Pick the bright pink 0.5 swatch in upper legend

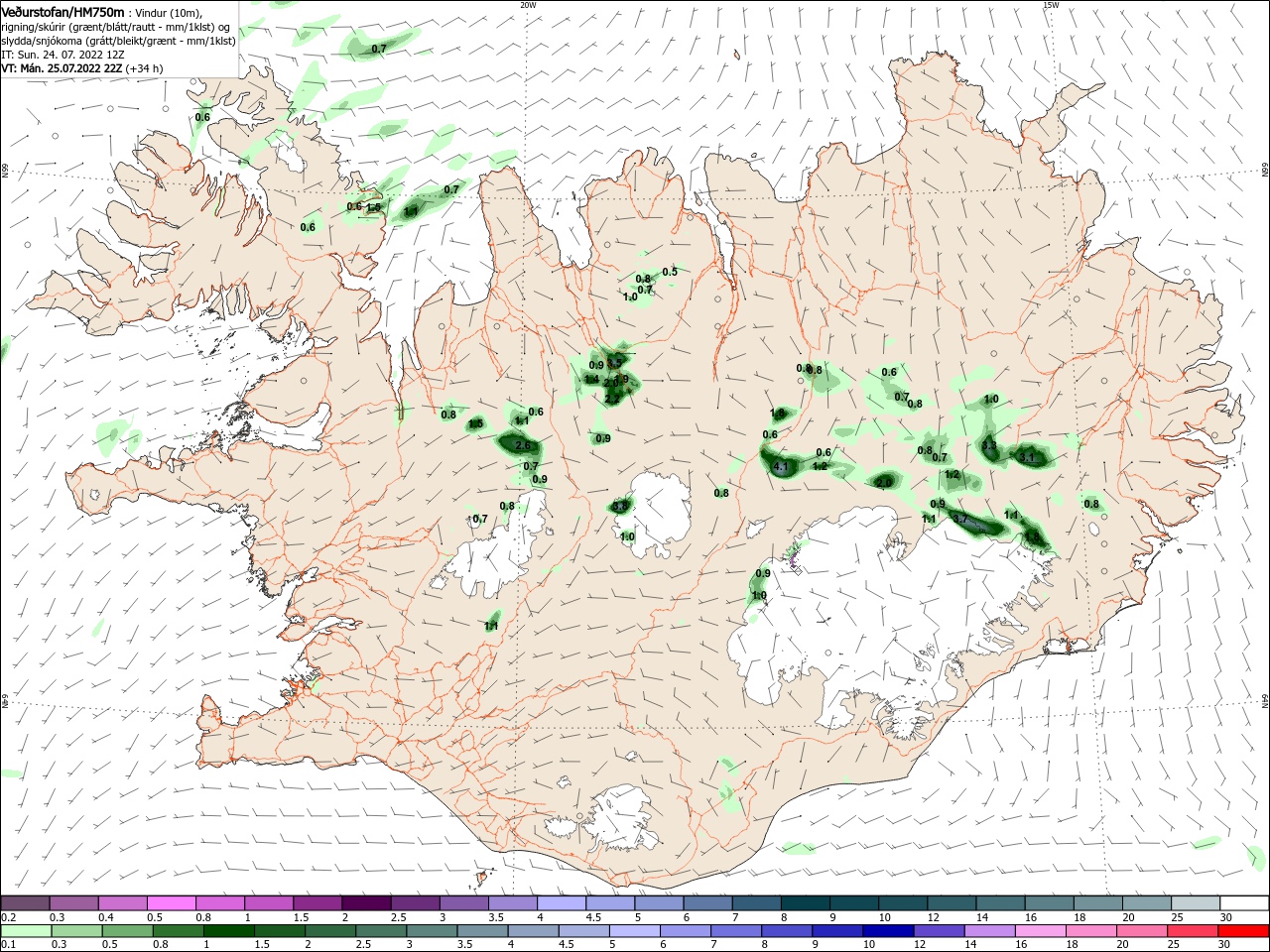click(x=171, y=903)
